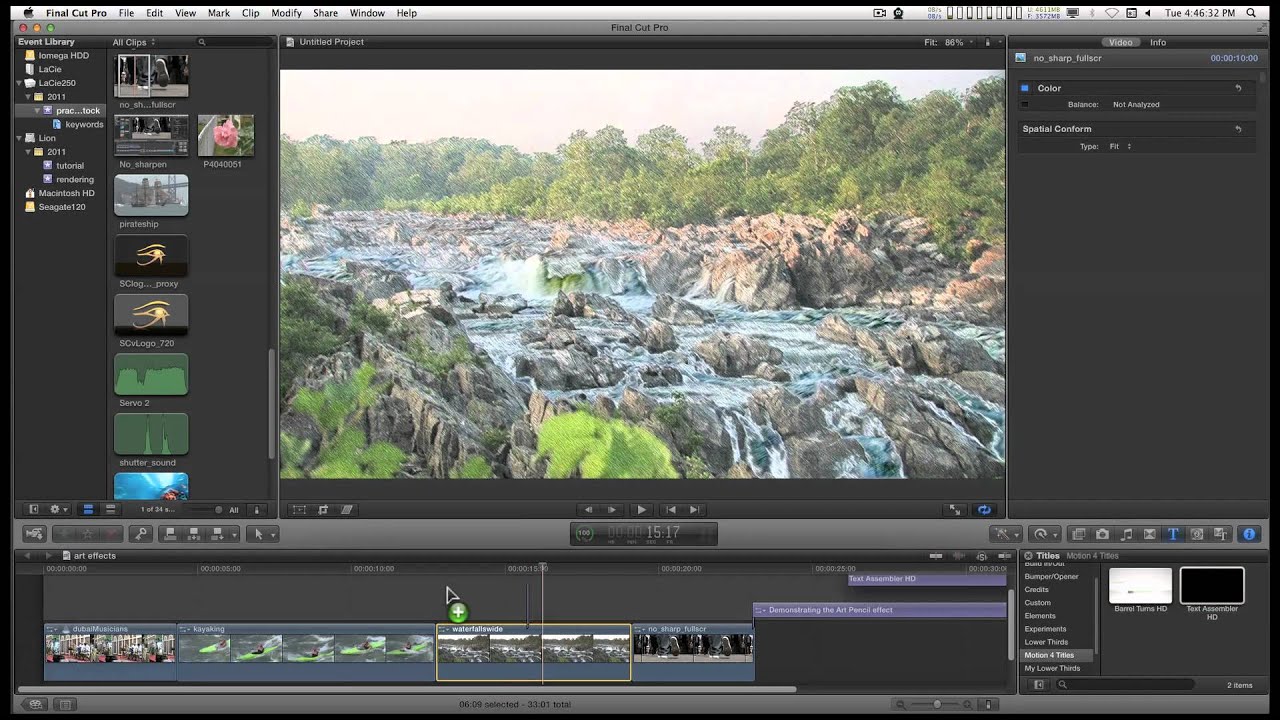The height and width of the screenshot is (720, 1280).
Task: Open the Select tool arrow popup
Action: click(262, 534)
